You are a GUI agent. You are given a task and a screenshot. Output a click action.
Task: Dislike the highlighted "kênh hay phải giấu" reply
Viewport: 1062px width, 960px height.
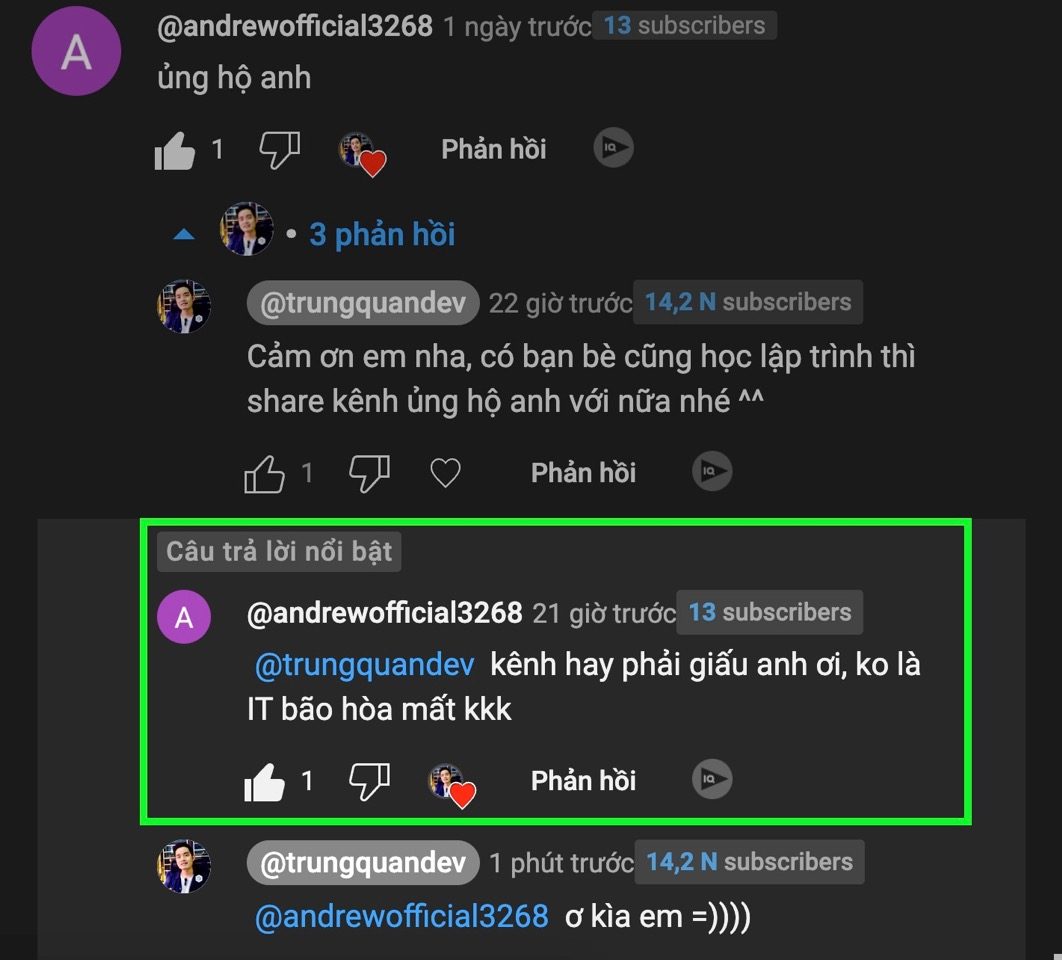(368, 781)
